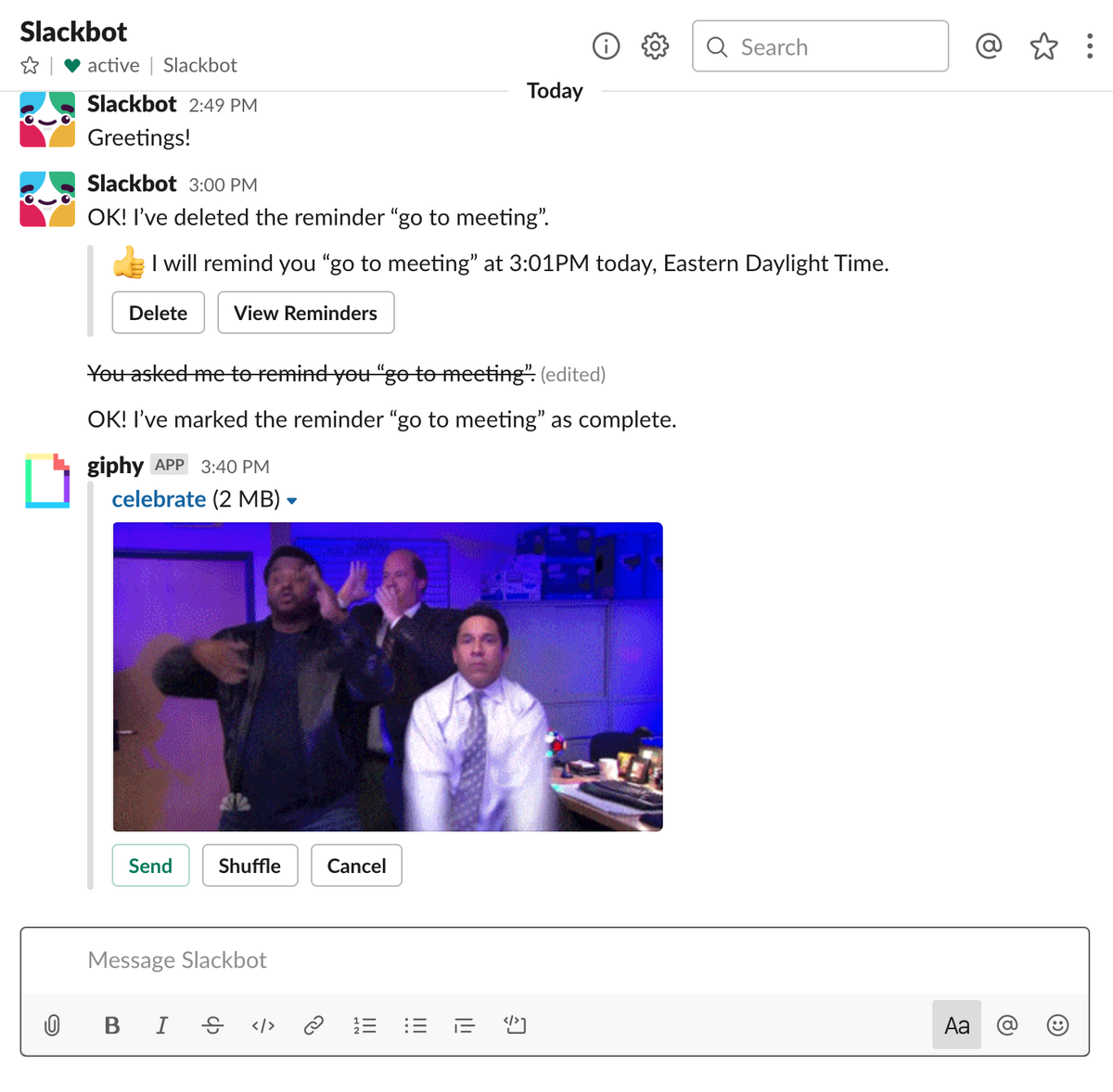
Task: Create an ordered list
Action: click(365, 1025)
